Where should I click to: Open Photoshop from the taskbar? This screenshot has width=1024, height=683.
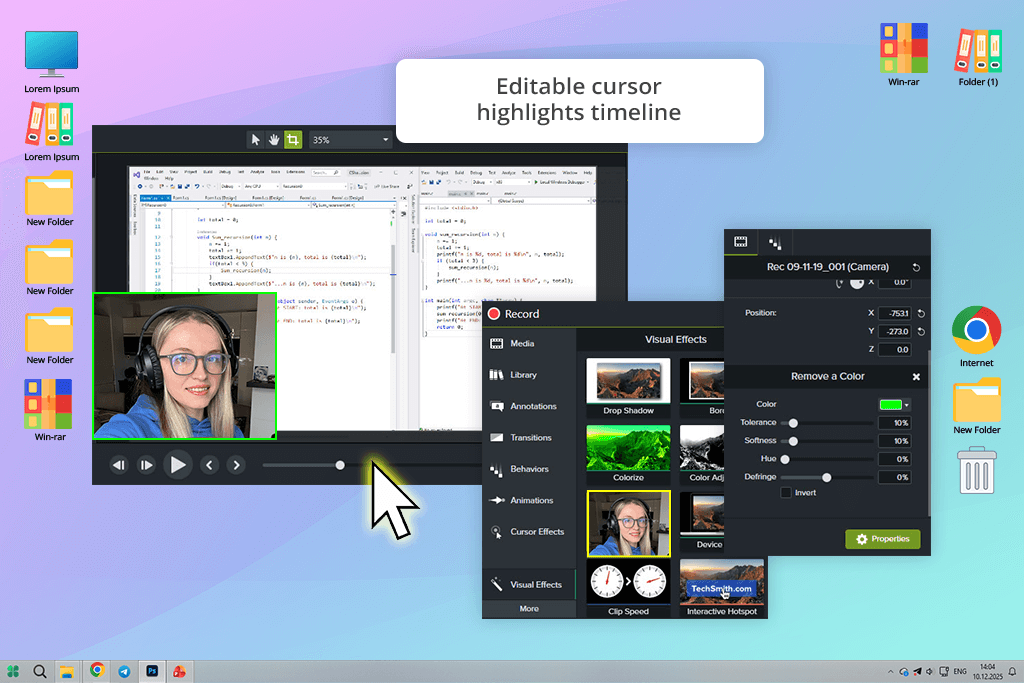coord(152,671)
